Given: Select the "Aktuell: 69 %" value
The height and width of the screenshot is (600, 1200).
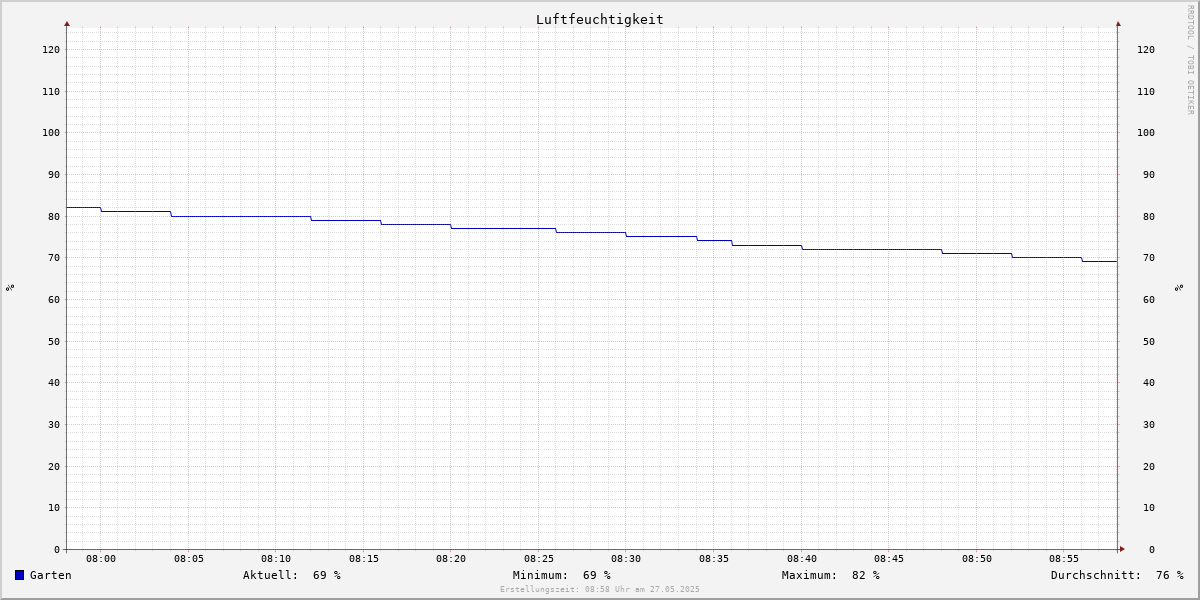Looking at the screenshot, I should 292,575.
